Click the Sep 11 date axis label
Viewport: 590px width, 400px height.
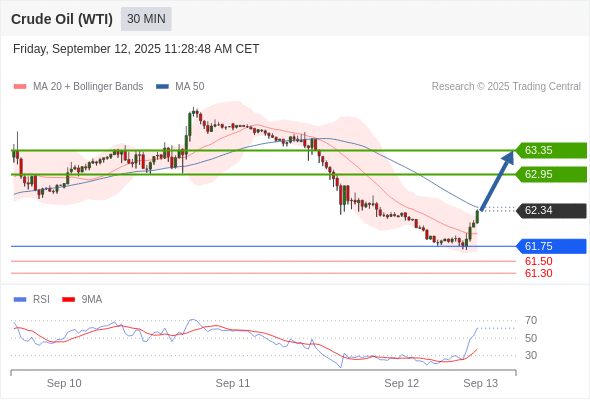point(233,383)
